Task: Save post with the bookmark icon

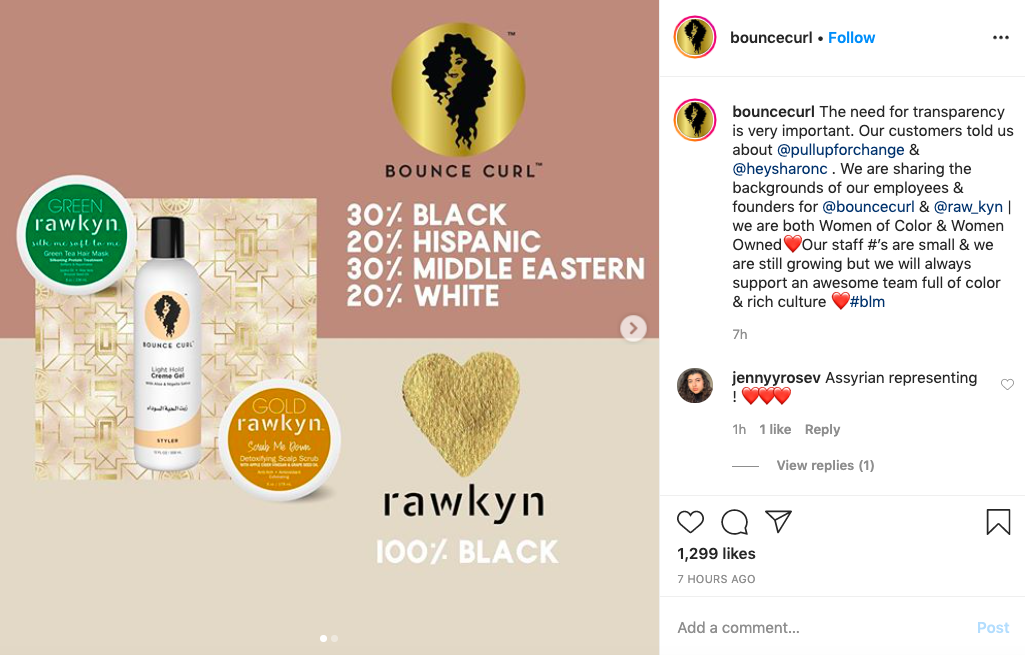Action: click(998, 522)
